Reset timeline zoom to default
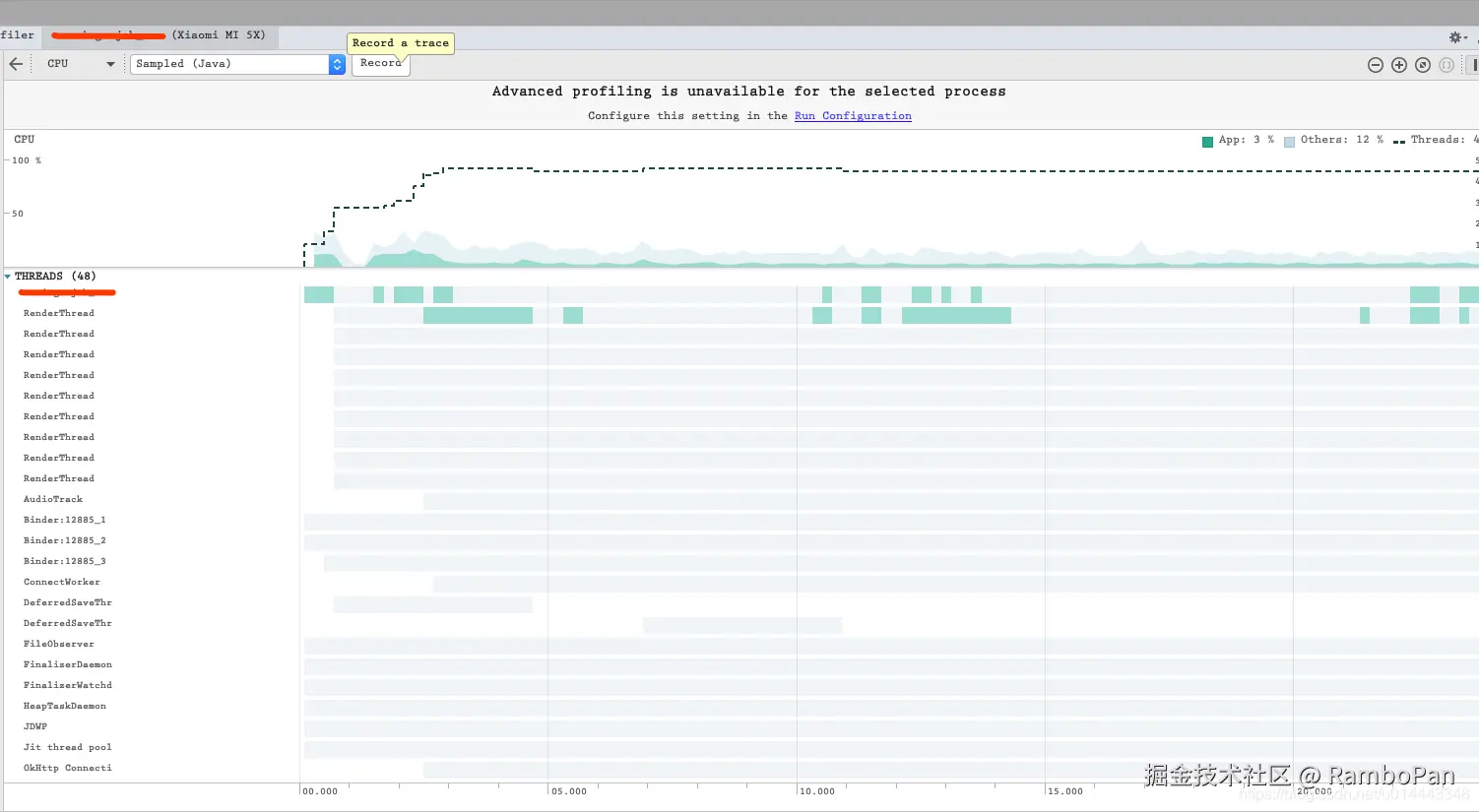The image size is (1479, 812). coord(1423,65)
